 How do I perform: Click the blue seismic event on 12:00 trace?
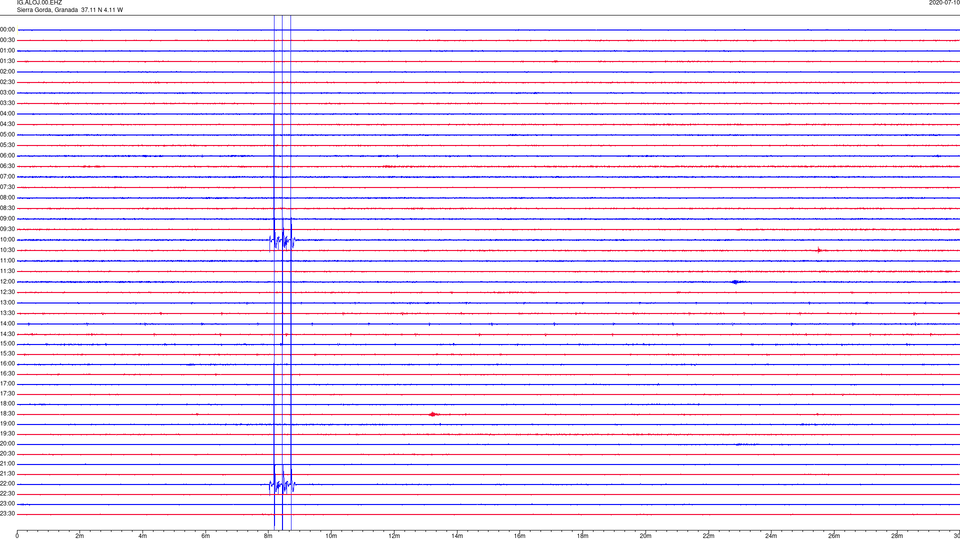point(735,282)
